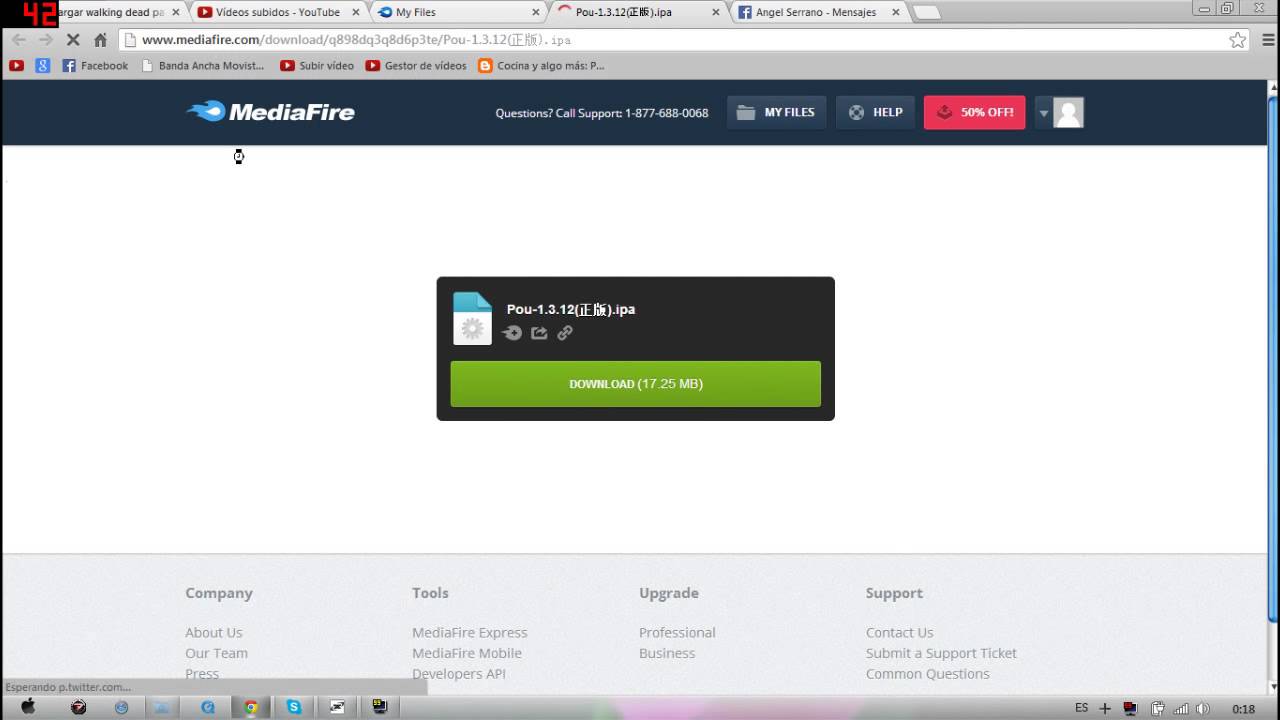Switch to Chrome in the taskbar
The image size is (1280, 720).
[x=251, y=707]
